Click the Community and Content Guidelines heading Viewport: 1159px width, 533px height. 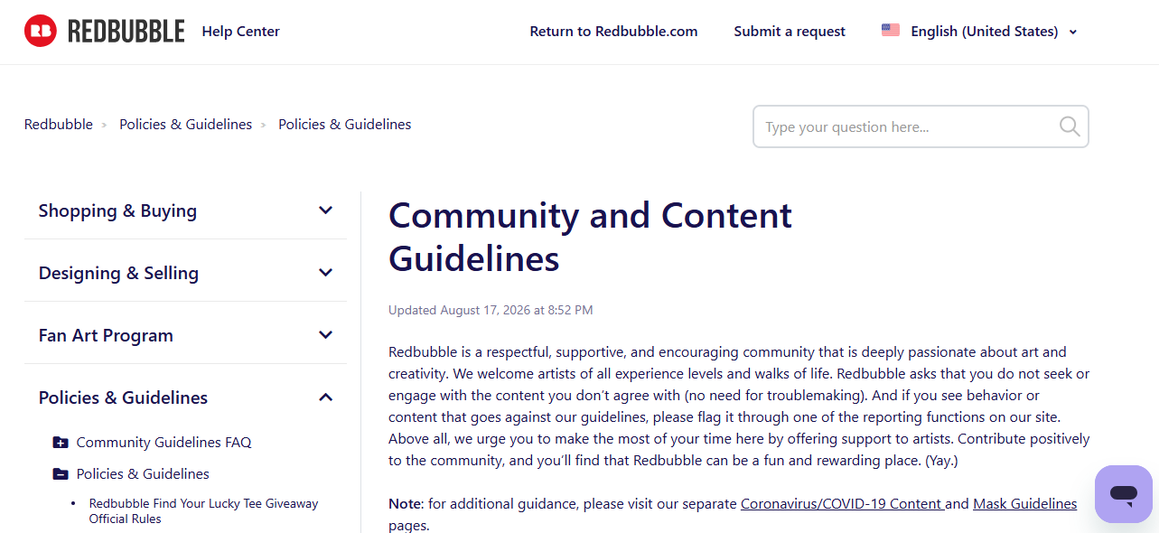pyautogui.click(x=590, y=237)
